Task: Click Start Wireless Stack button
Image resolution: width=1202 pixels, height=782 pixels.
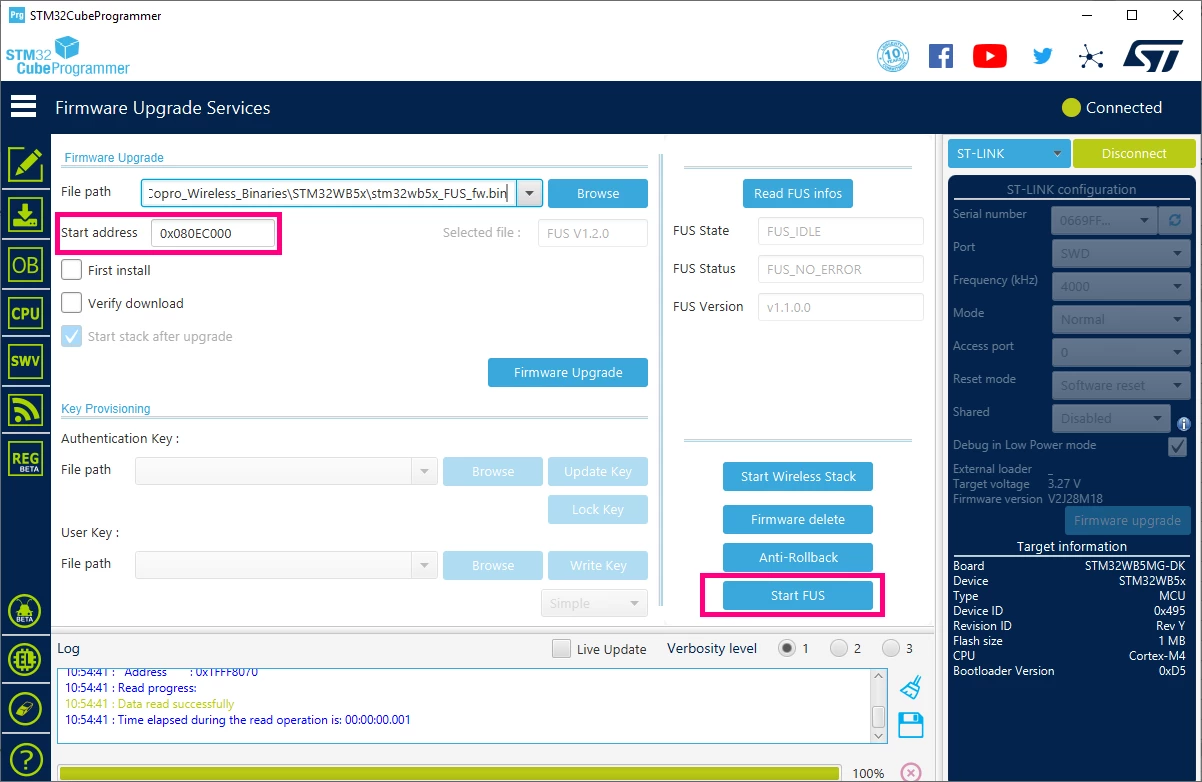Action: click(798, 476)
